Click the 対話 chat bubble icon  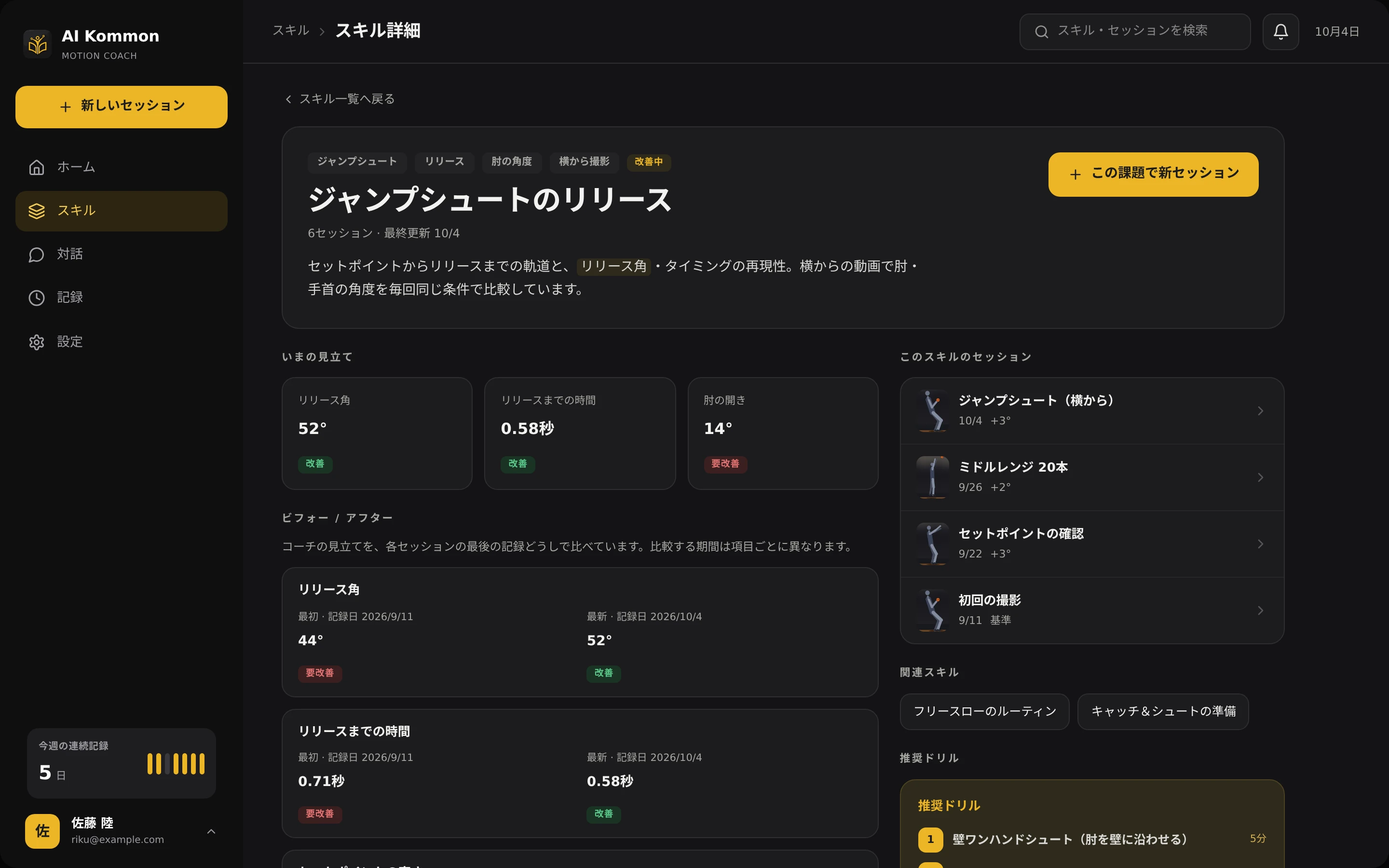pos(37,254)
